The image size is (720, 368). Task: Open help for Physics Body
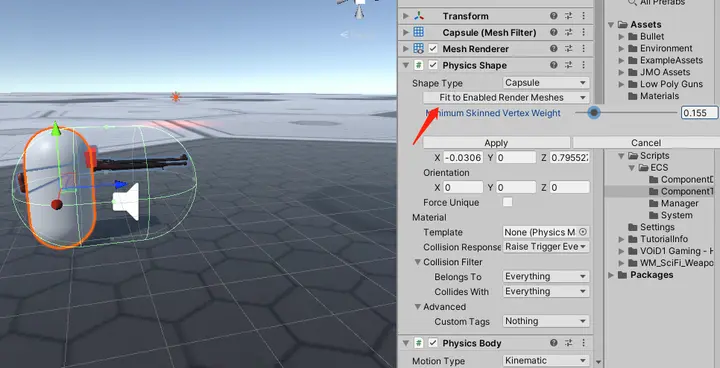[554, 343]
